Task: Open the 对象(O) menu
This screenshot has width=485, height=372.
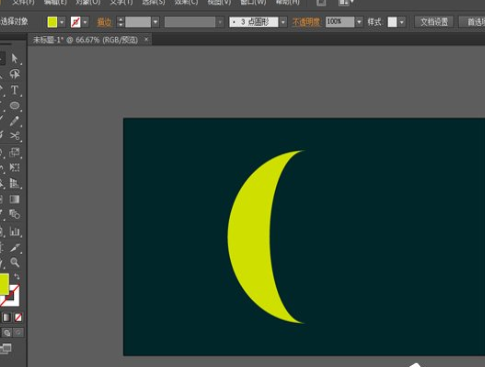Action: click(x=88, y=2)
